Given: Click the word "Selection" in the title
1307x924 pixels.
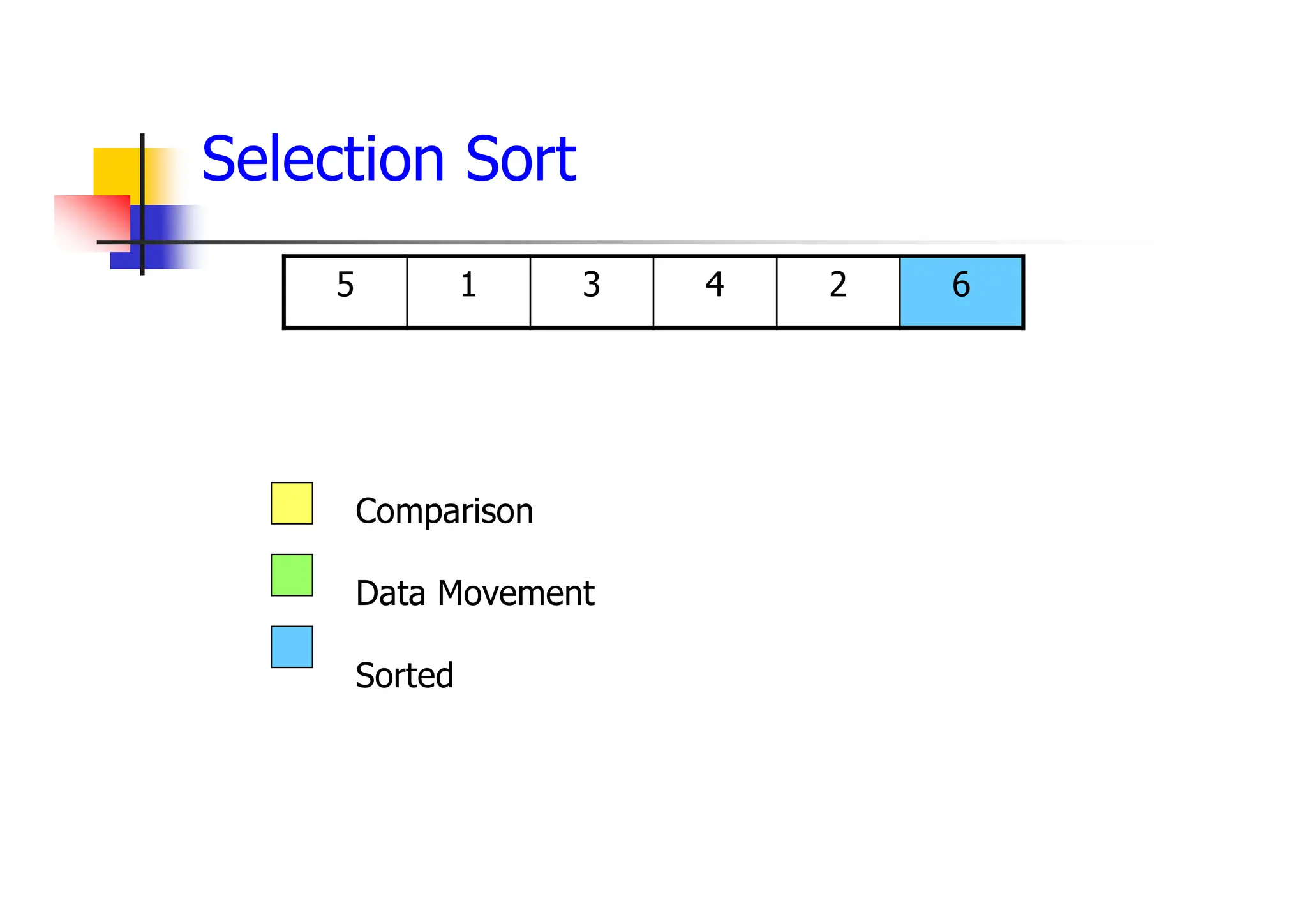Looking at the screenshot, I should pyautogui.click(x=323, y=160).
